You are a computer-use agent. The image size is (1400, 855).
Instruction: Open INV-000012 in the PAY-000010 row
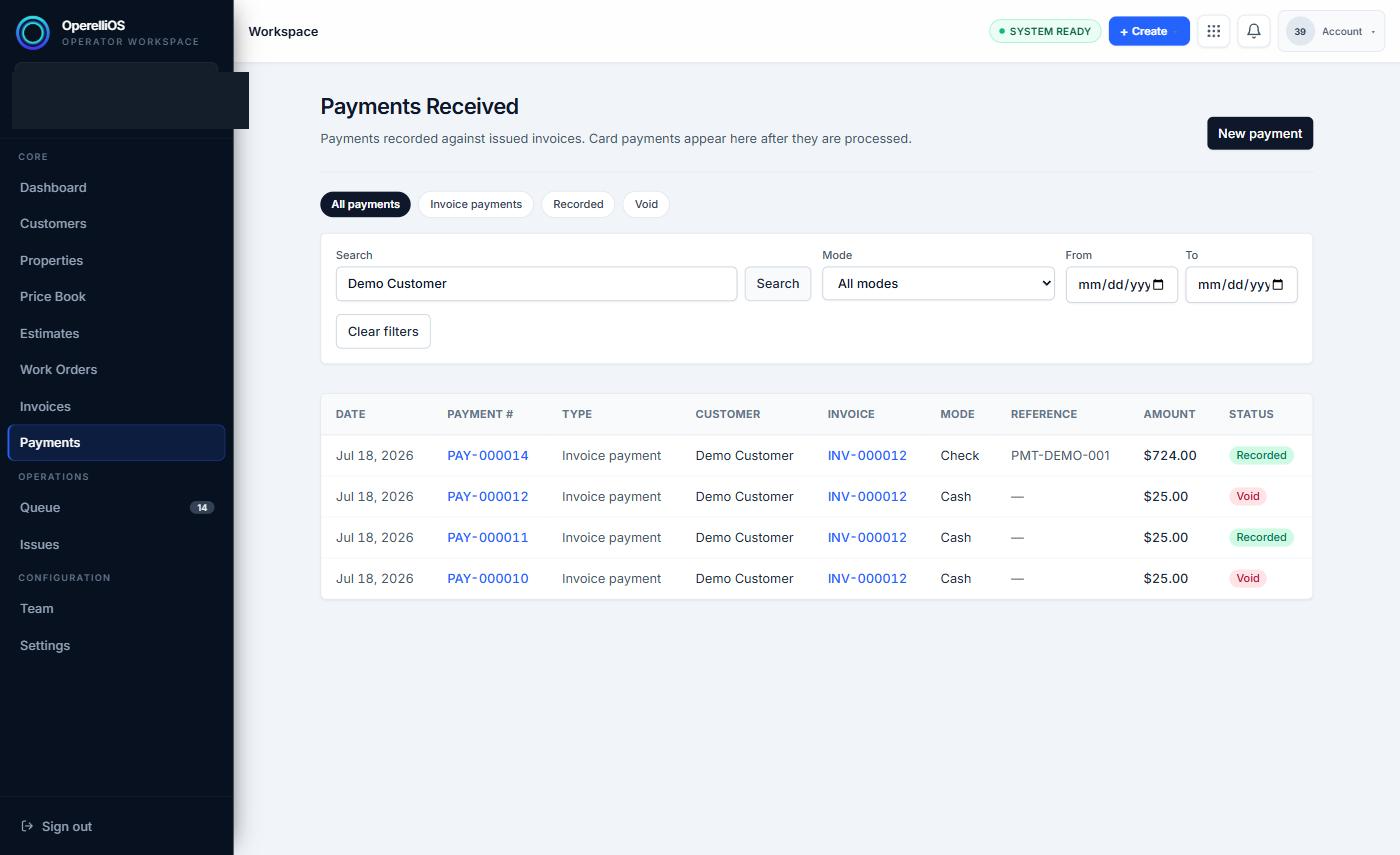tap(867, 579)
